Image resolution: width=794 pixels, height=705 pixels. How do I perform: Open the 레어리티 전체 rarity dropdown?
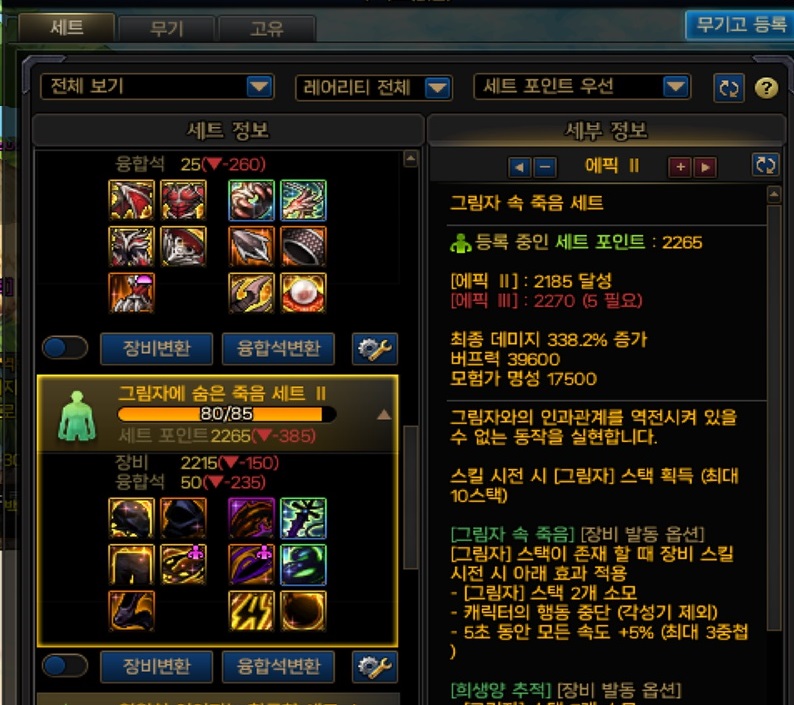[x=373, y=88]
